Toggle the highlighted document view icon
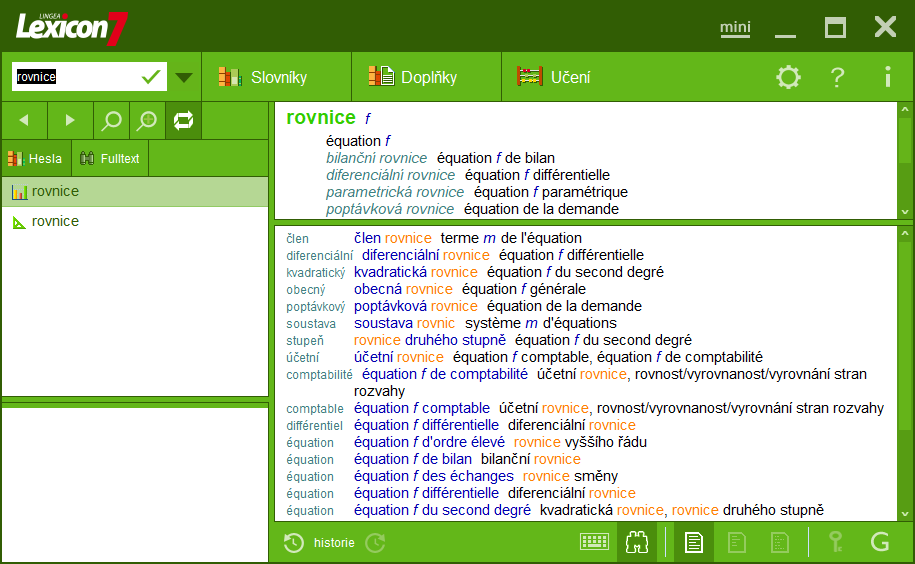 (693, 542)
